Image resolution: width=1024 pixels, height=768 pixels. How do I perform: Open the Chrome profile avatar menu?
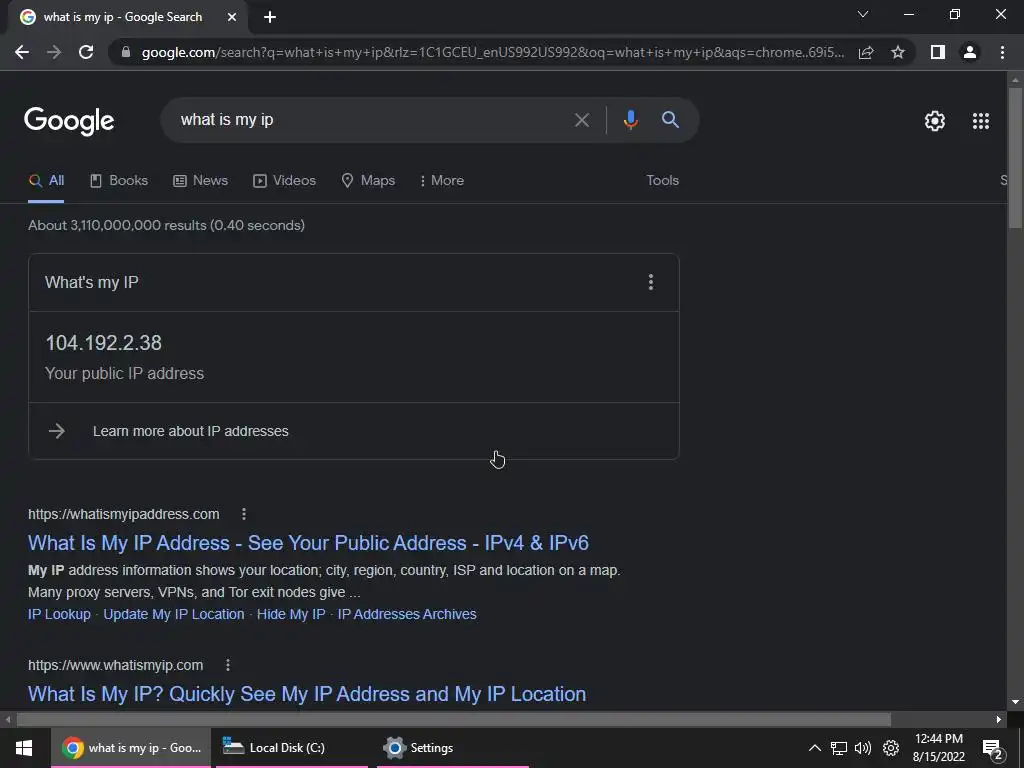click(x=970, y=52)
